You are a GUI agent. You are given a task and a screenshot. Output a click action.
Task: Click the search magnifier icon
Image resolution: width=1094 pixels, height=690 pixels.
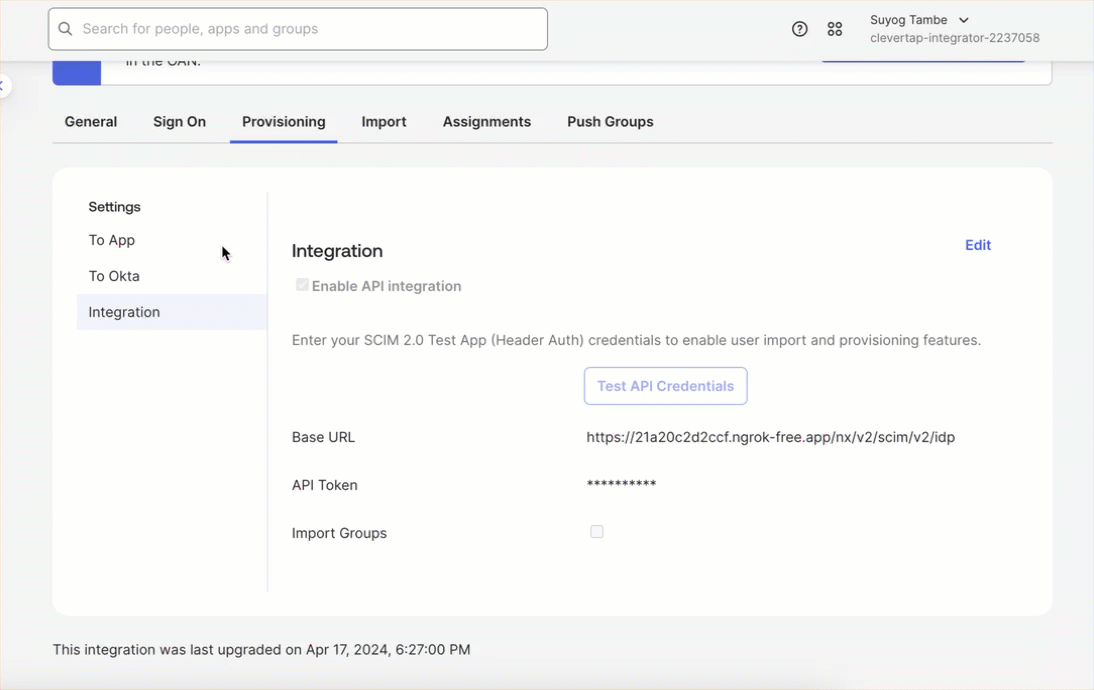(65, 28)
